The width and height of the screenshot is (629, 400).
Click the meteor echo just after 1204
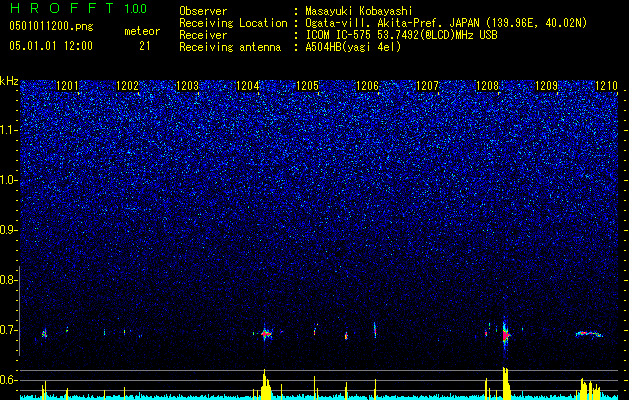point(266,333)
